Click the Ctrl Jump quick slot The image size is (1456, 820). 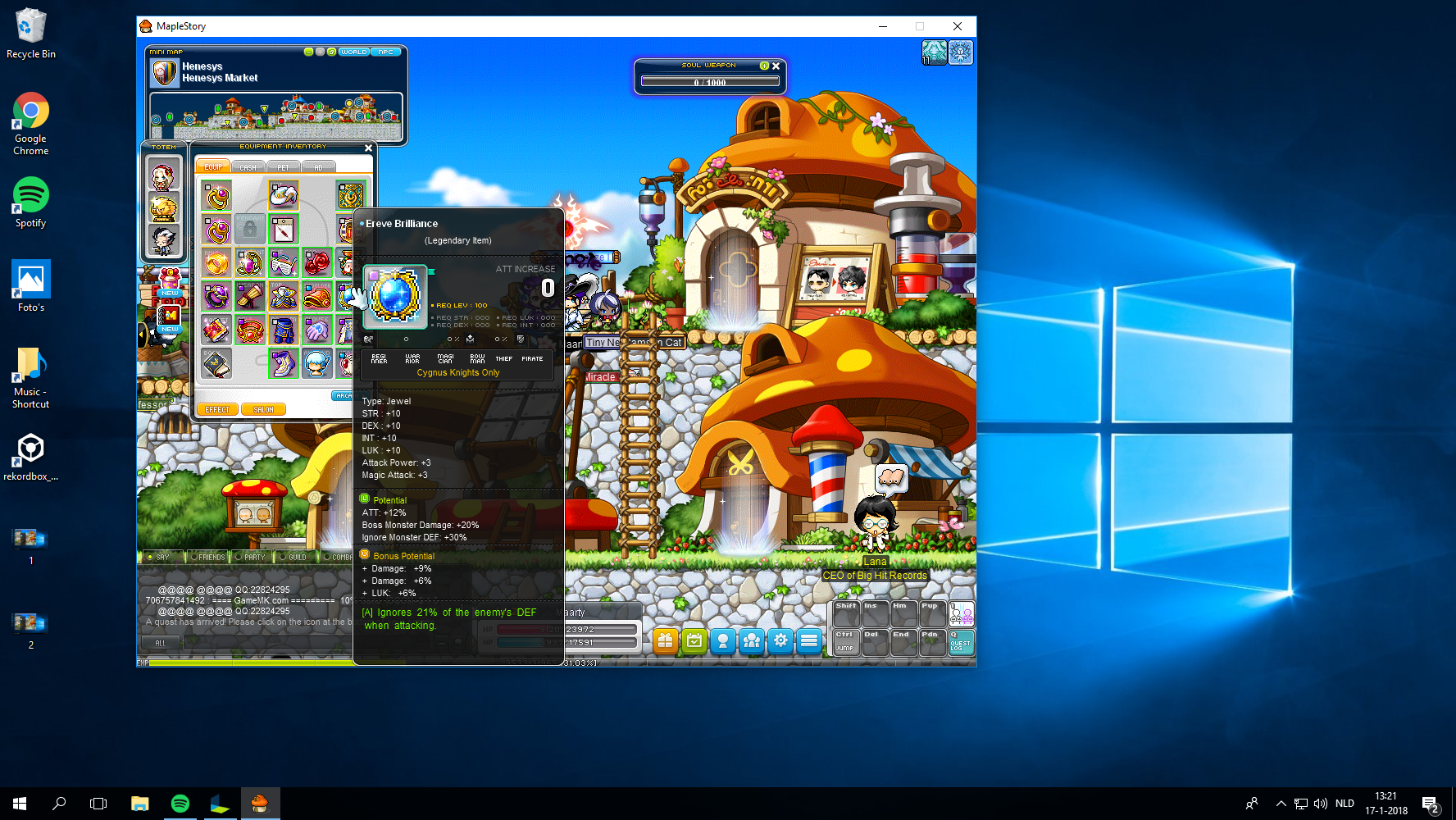(846, 642)
